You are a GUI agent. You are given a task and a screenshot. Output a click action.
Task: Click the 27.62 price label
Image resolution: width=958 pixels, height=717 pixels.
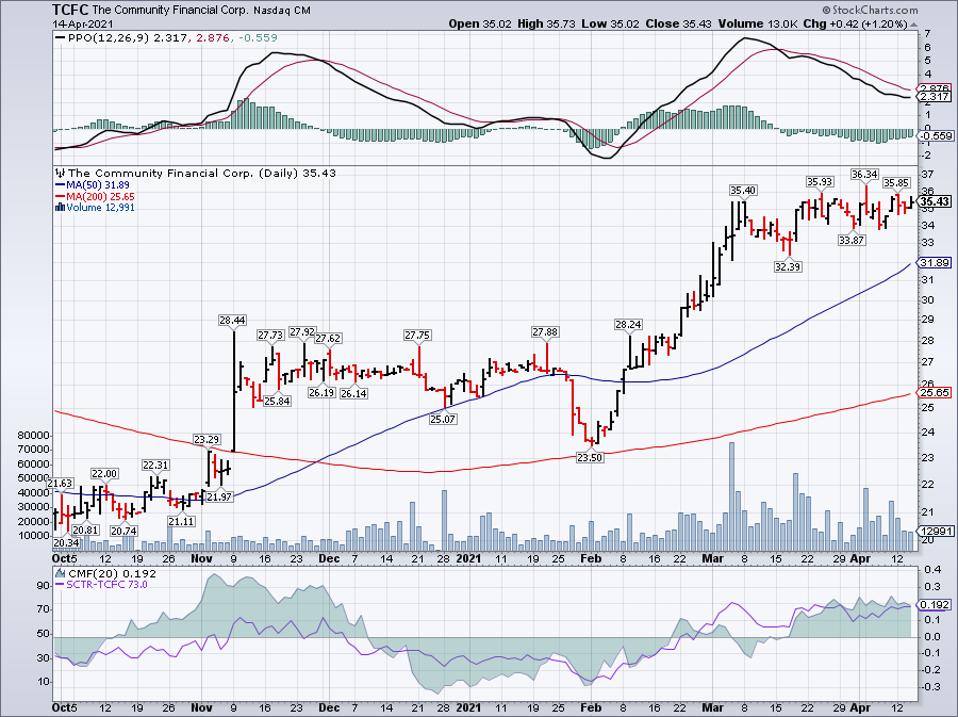coord(329,338)
